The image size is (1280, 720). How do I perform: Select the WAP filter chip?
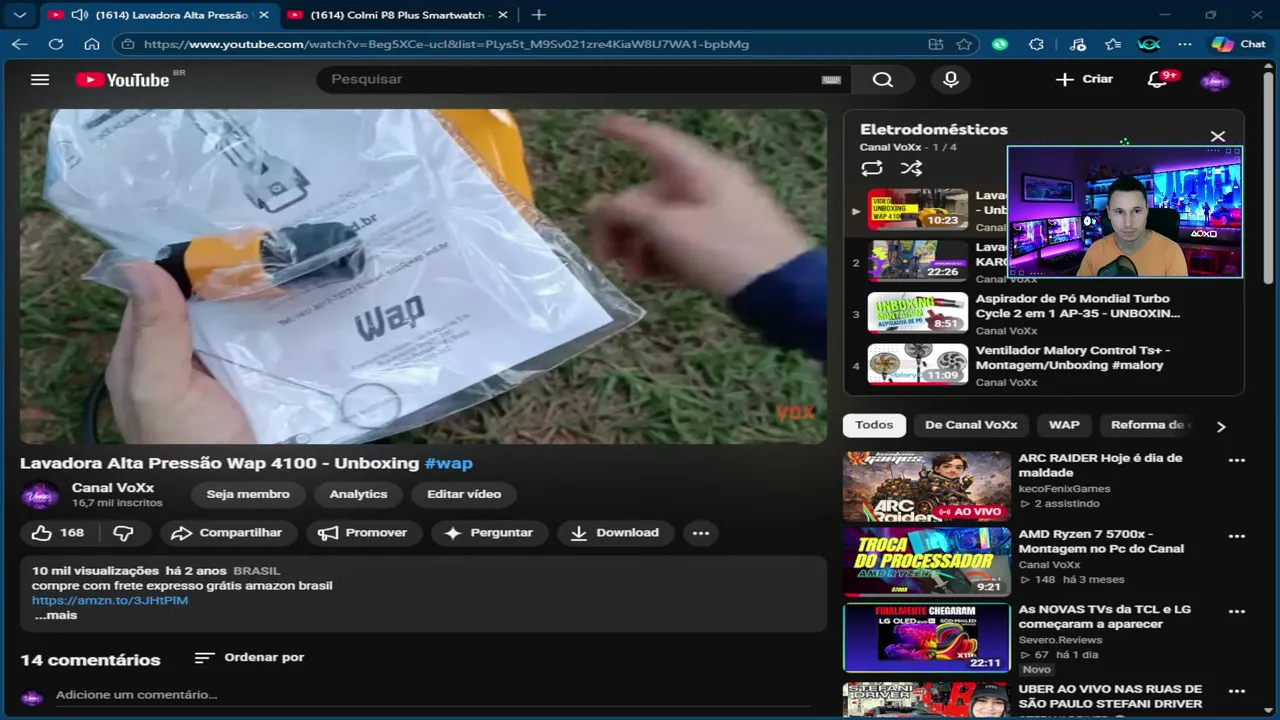[x=1064, y=425]
